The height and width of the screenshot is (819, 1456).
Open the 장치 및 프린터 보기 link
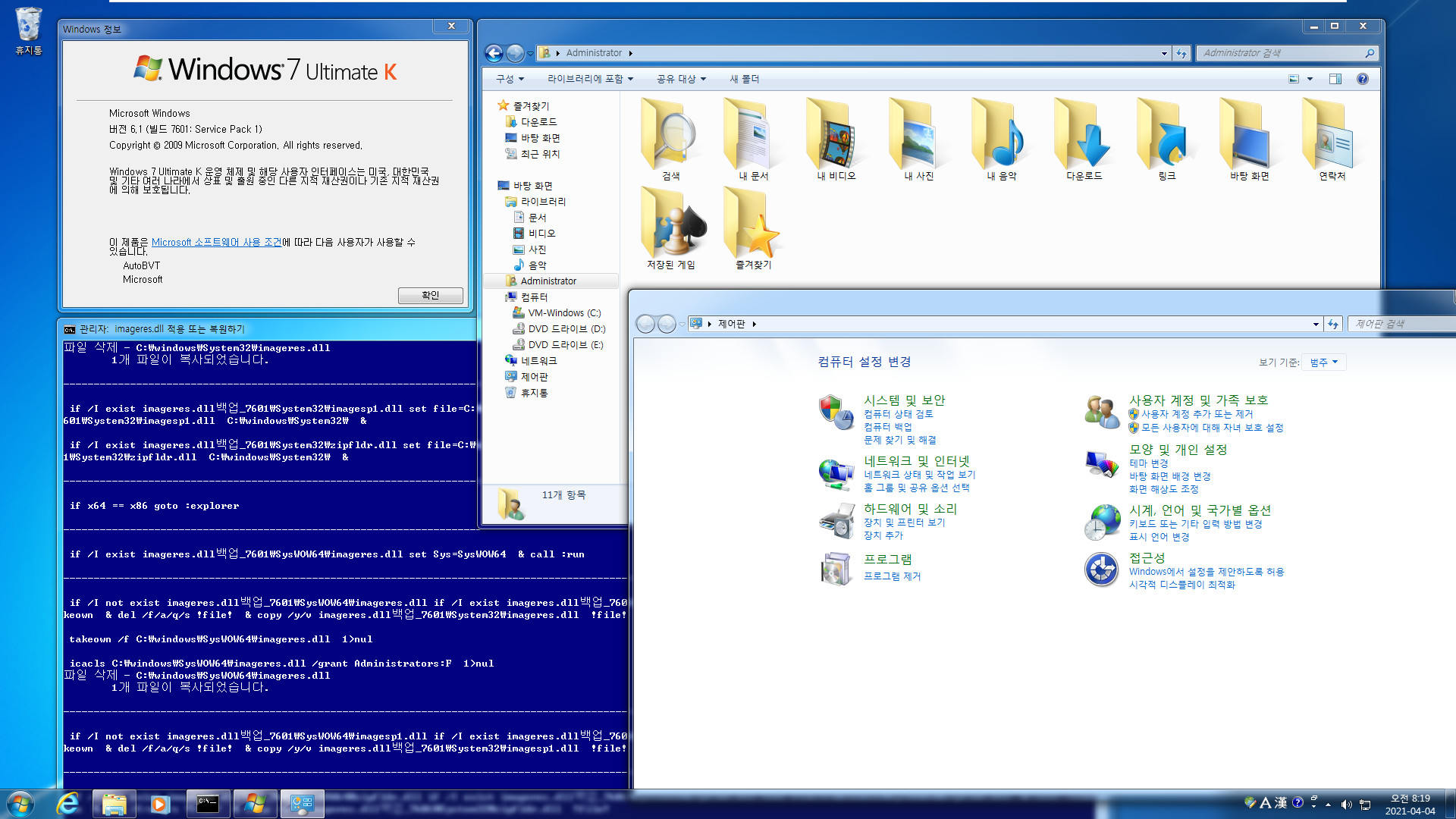(x=904, y=522)
